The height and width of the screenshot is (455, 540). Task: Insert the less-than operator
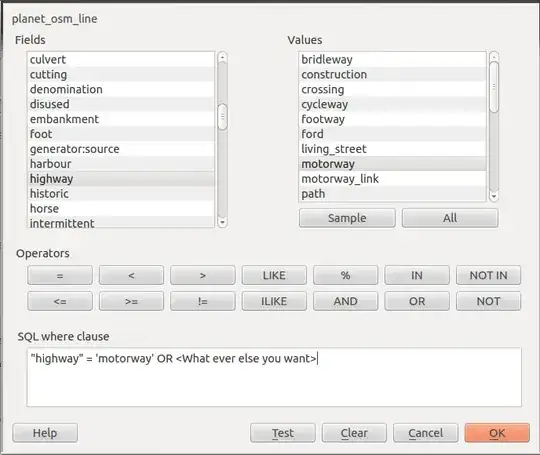coord(131,275)
